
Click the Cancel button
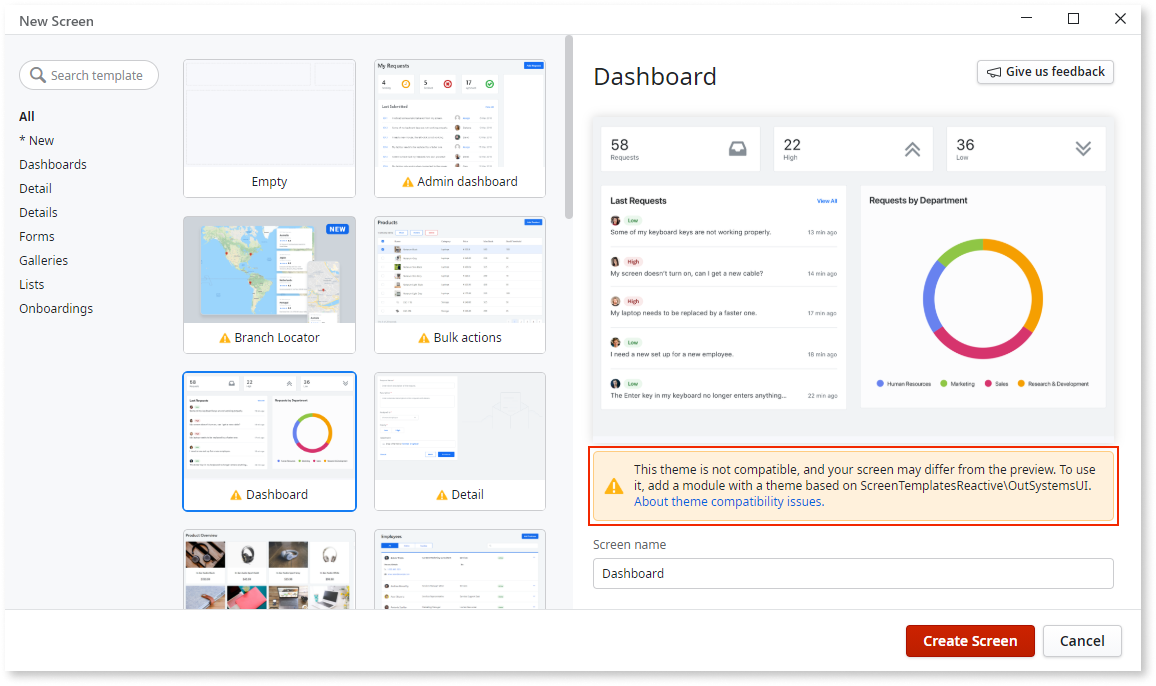tap(1082, 641)
